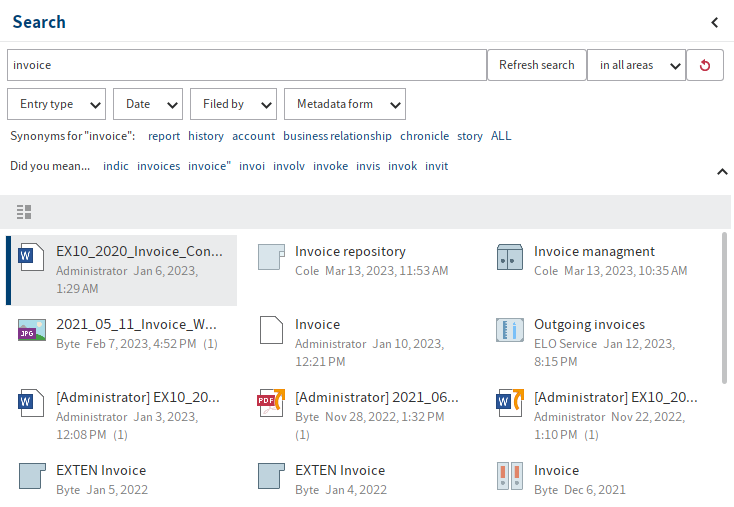Click the Refresh search button
The image size is (734, 507).
coord(537,65)
